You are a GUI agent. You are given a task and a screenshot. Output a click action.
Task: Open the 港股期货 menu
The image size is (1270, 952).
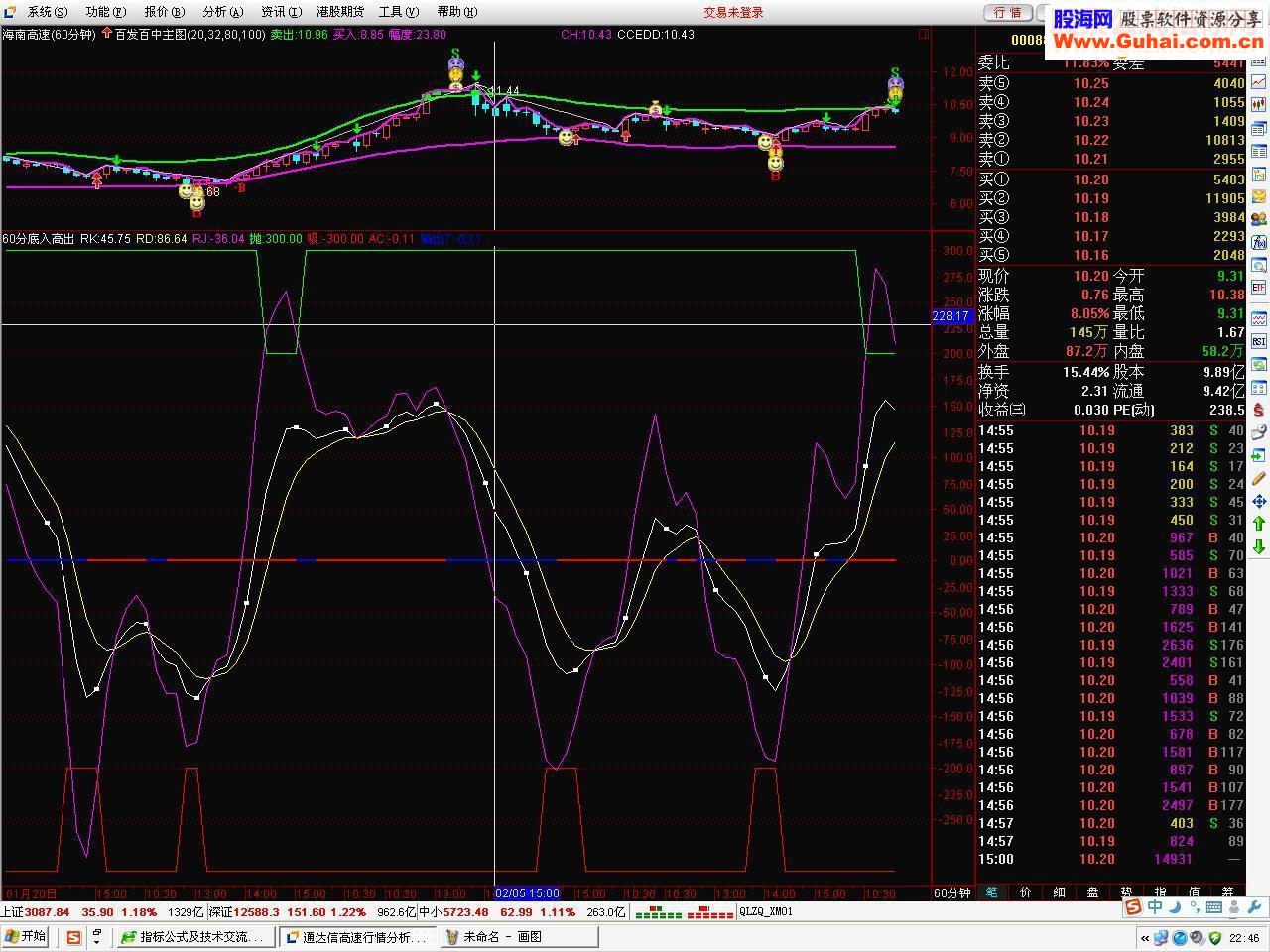click(x=340, y=12)
